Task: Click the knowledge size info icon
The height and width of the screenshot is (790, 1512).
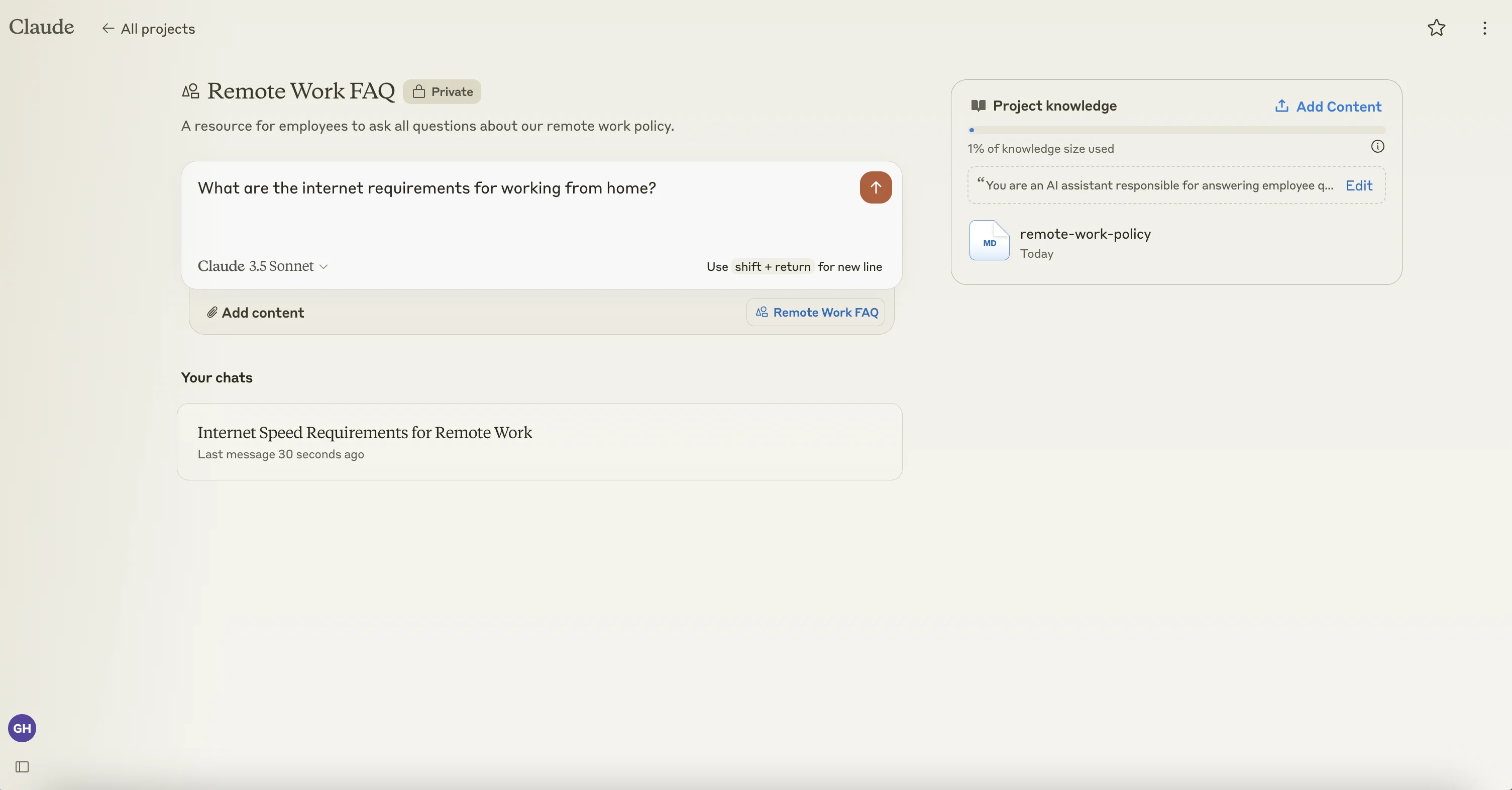Action: 1377,147
